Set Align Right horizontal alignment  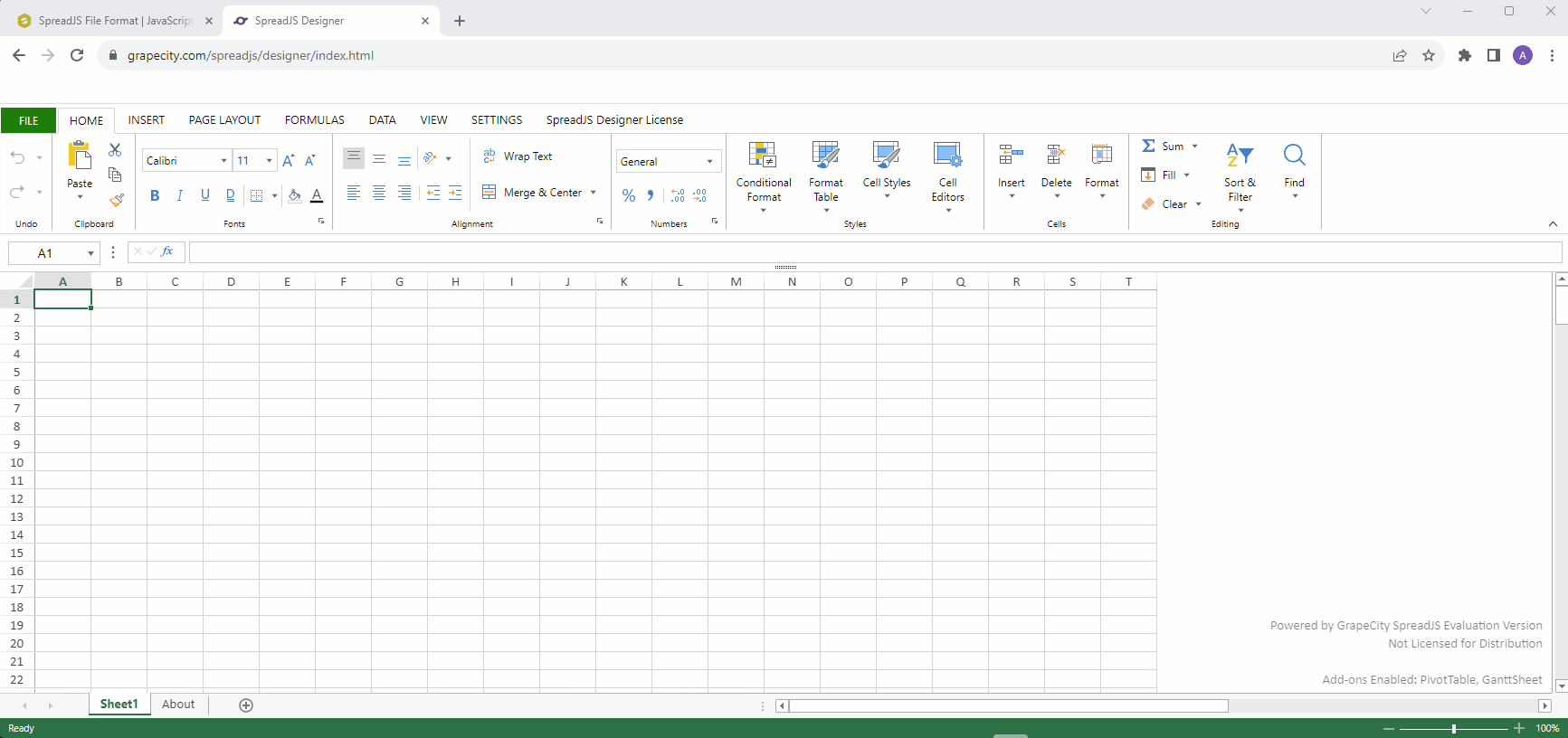click(x=404, y=193)
